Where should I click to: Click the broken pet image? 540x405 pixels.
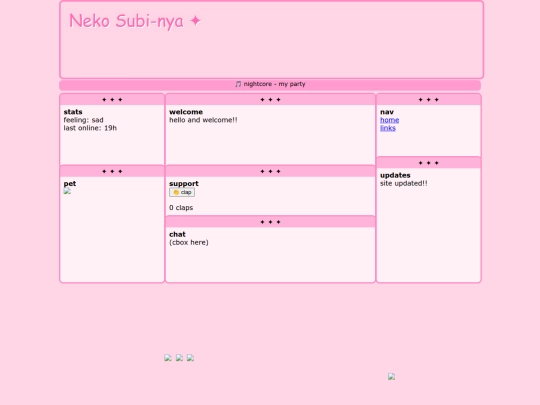pyautogui.click(x=67, y=191)
